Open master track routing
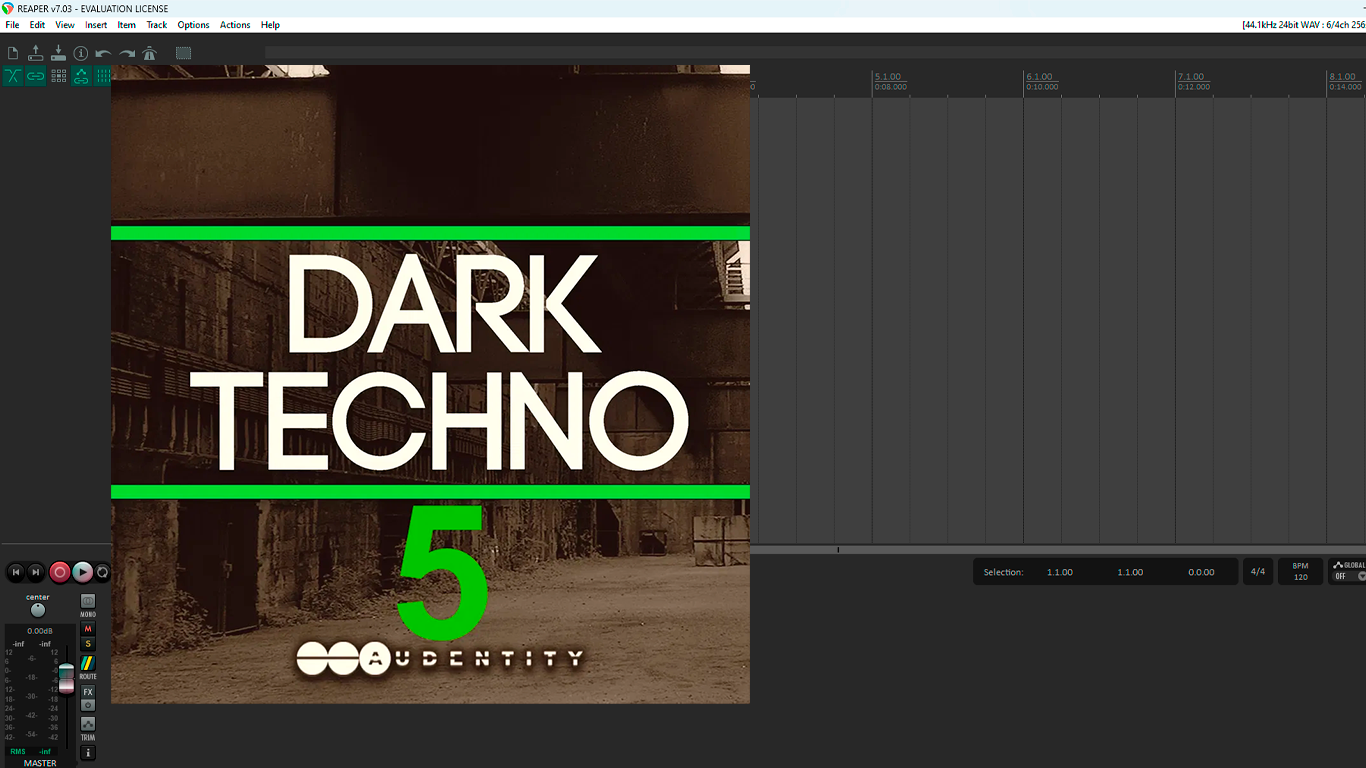1366x768 pixels. tap(88, 663)
